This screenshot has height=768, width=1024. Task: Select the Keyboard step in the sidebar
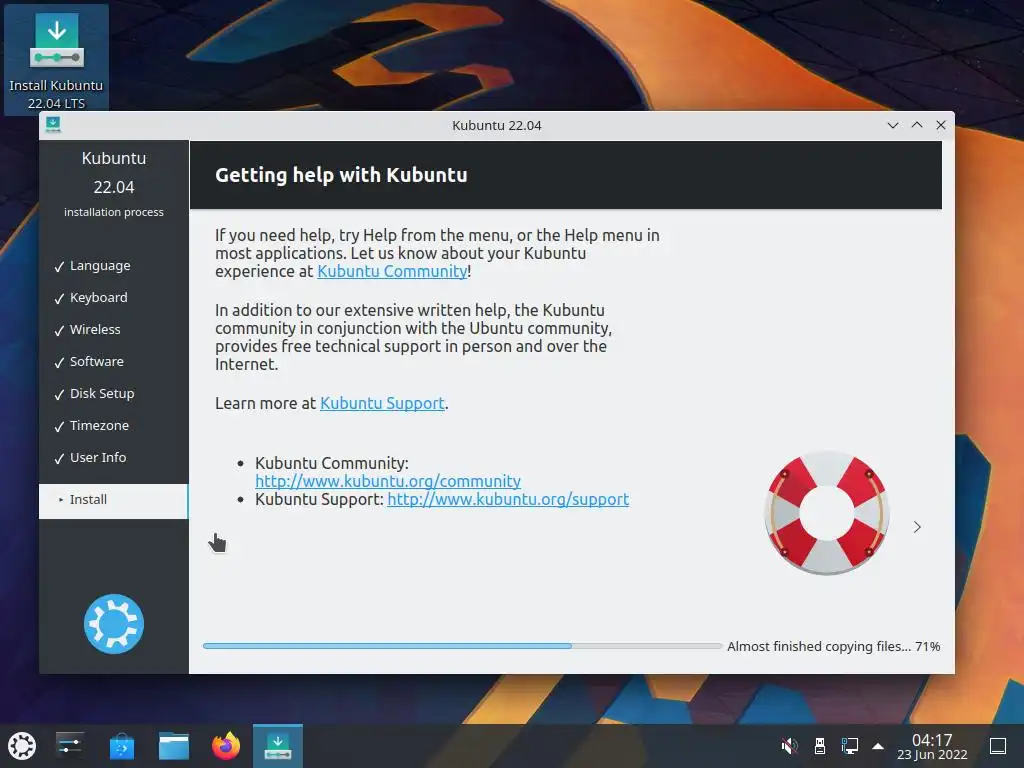[x=99, y=298]
